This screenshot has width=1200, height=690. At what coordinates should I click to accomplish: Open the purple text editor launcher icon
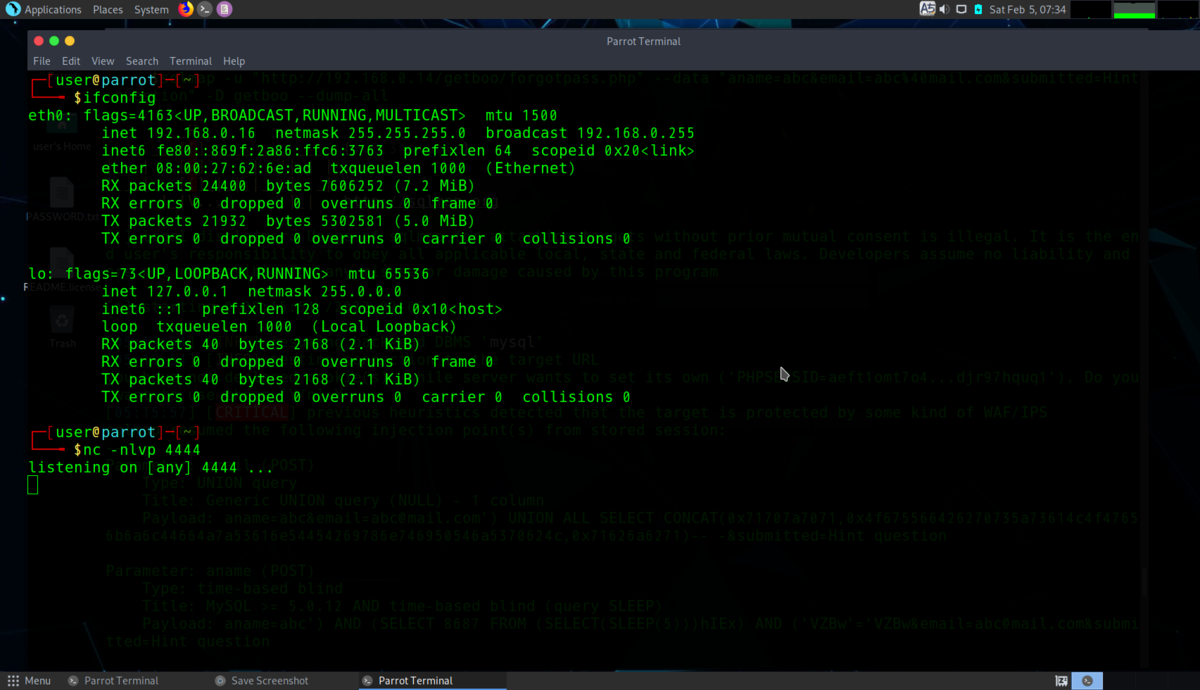(x=224, y=9)
